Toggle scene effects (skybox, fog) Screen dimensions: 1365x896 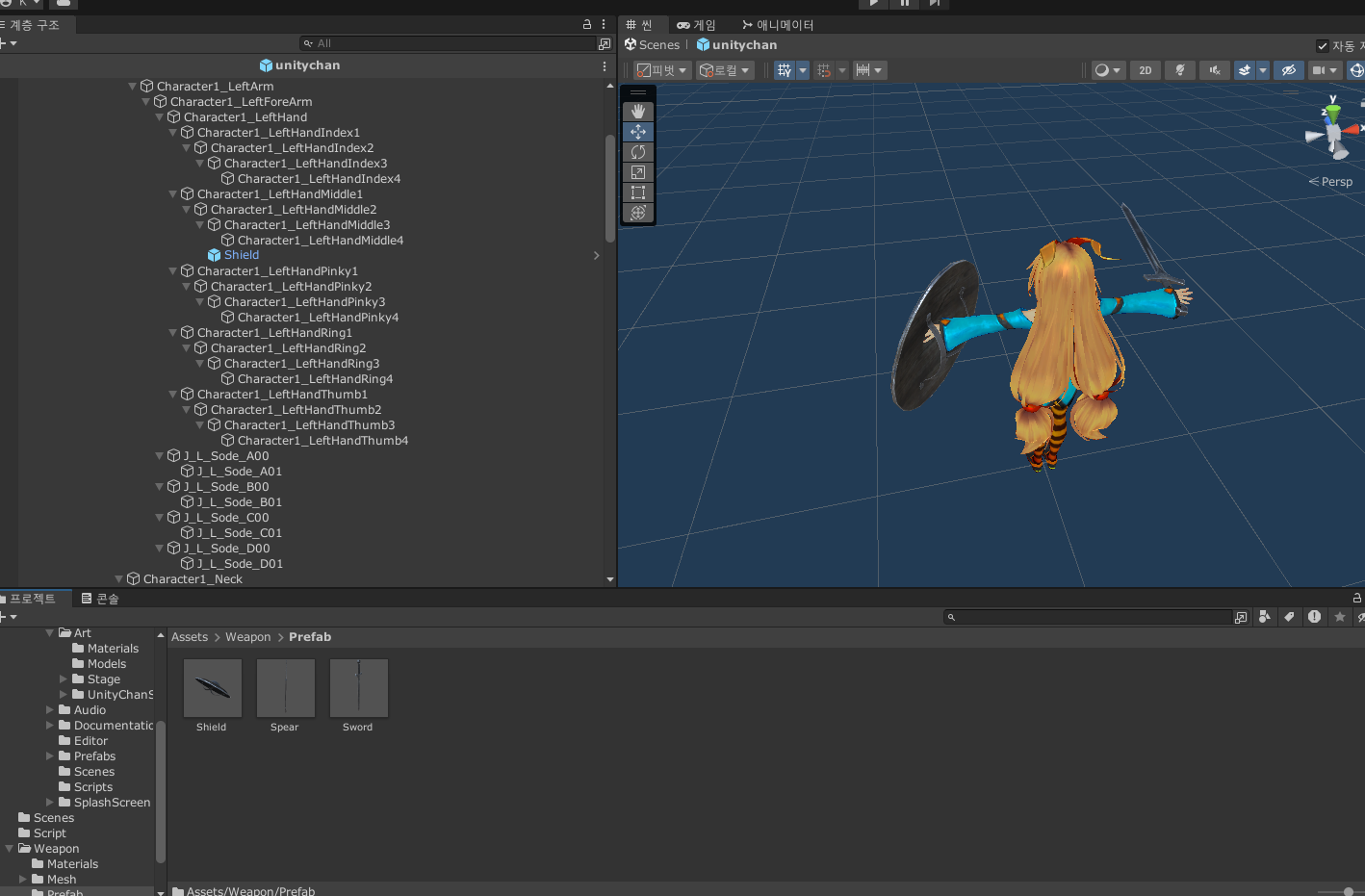[x=1245, y=70]
